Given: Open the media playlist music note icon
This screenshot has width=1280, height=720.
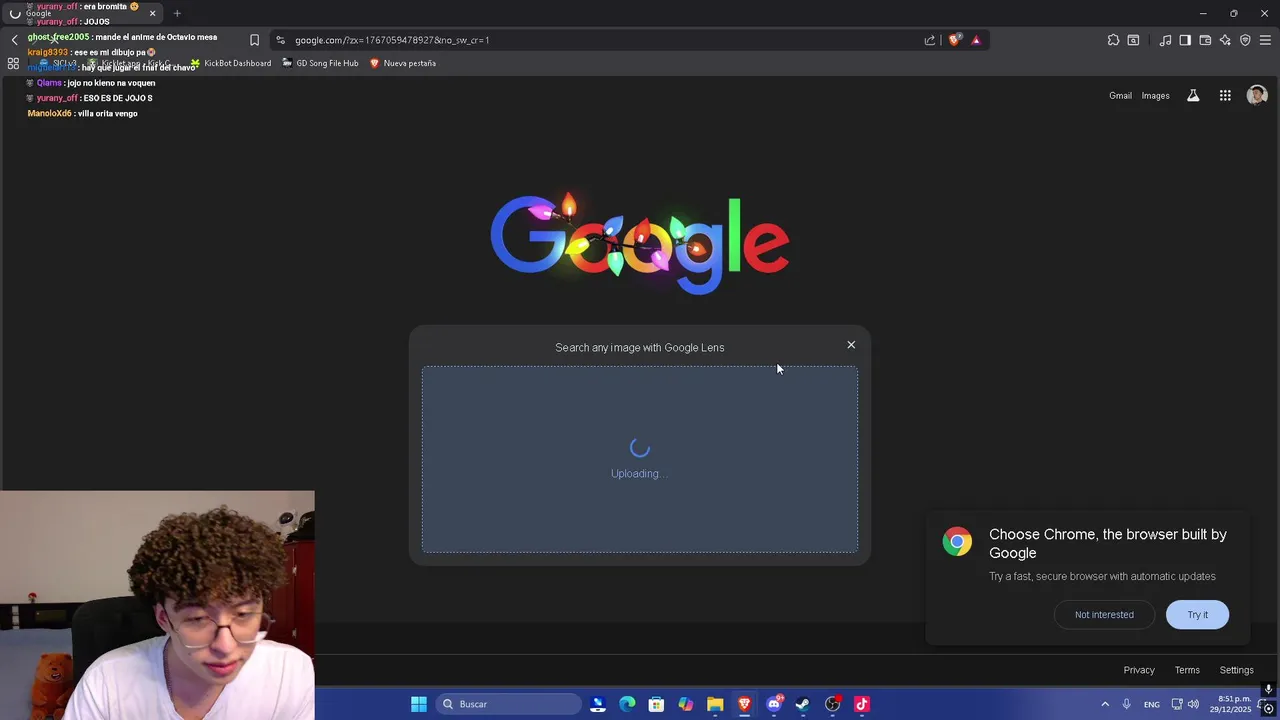Looking at the screenshot, I should (x=1165, y=40).
